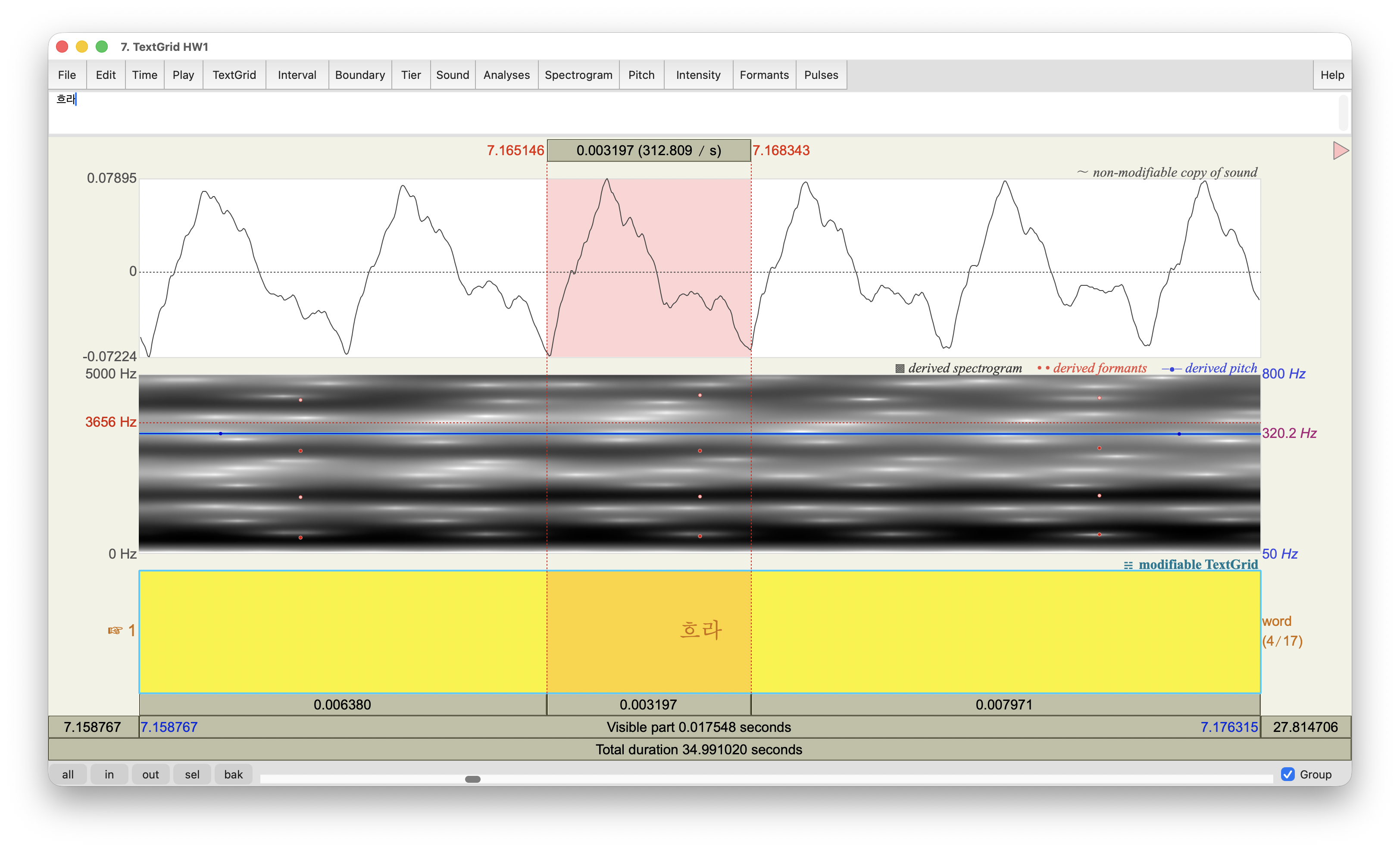The height and width of the screenshot is (850, 1400).
Task: Toggle the Group checkbox
Action: click(1287, 774)
